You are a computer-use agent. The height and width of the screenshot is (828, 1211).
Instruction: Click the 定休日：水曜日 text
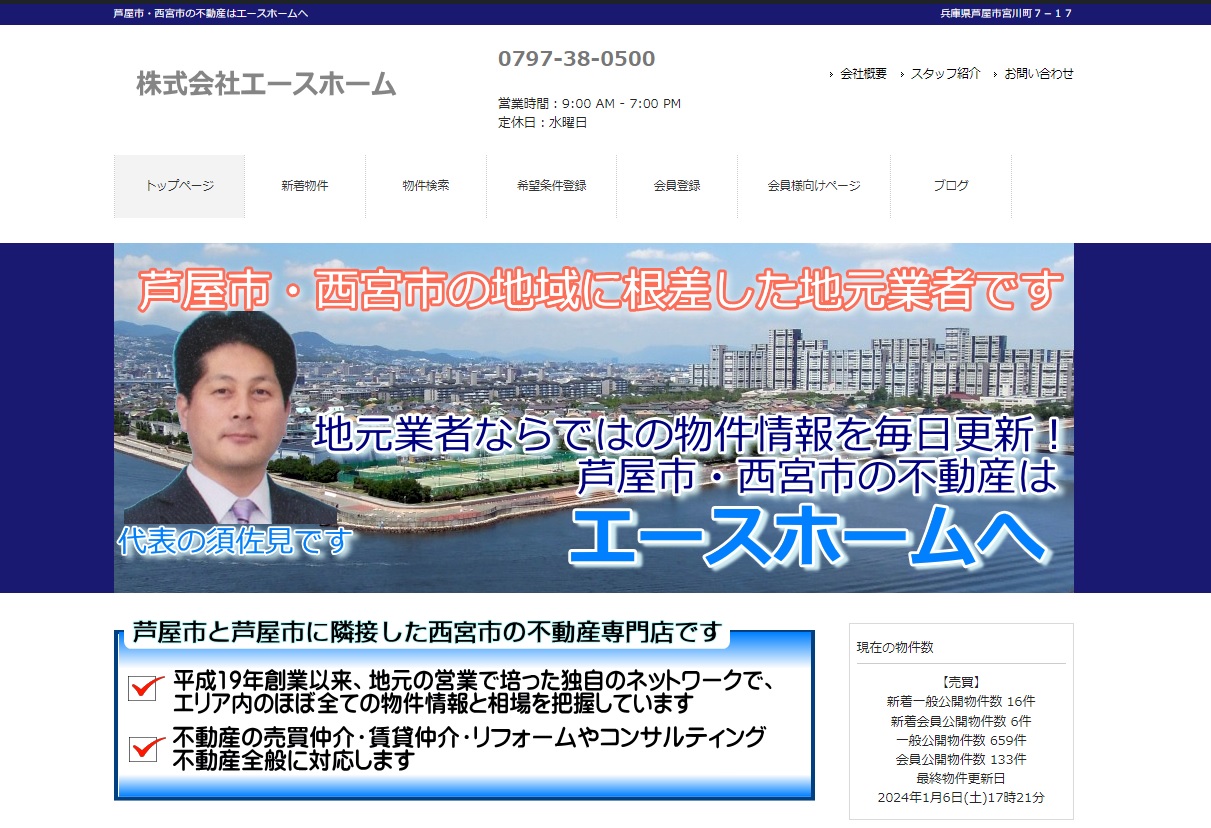(543, 123)
